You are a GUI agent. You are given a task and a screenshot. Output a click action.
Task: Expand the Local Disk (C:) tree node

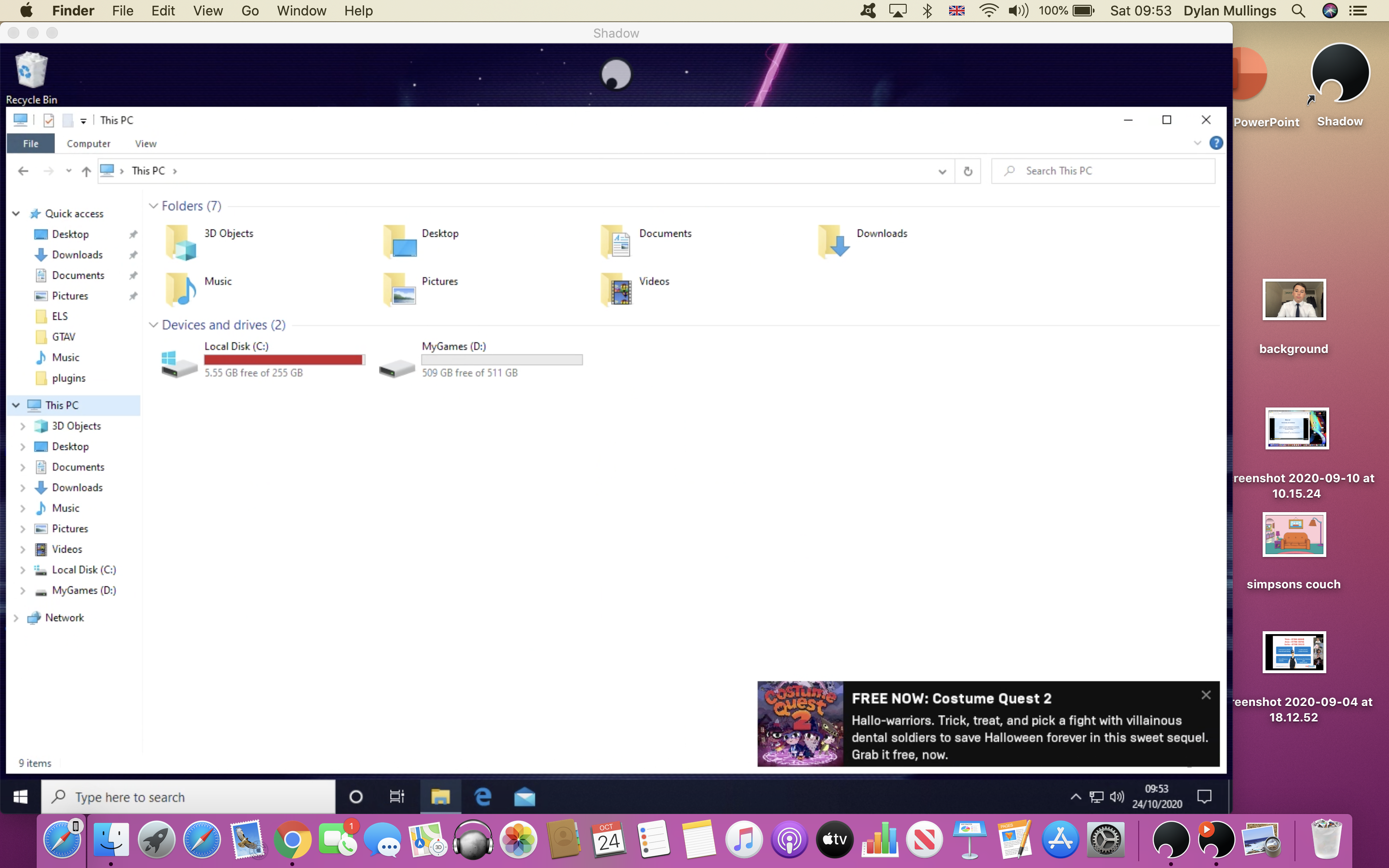23,570
